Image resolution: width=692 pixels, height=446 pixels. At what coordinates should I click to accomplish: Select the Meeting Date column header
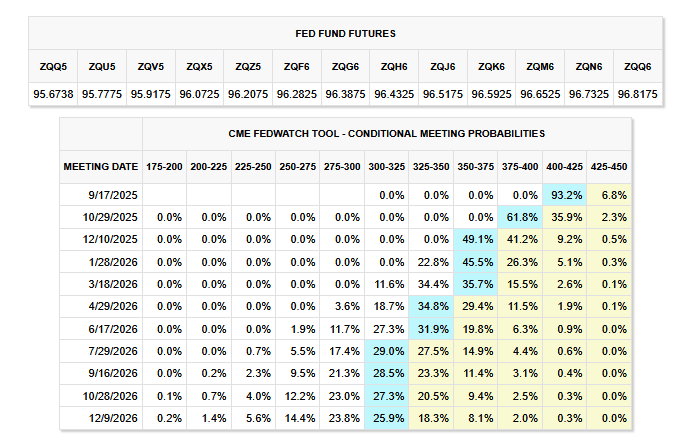[x=101, y=165]
